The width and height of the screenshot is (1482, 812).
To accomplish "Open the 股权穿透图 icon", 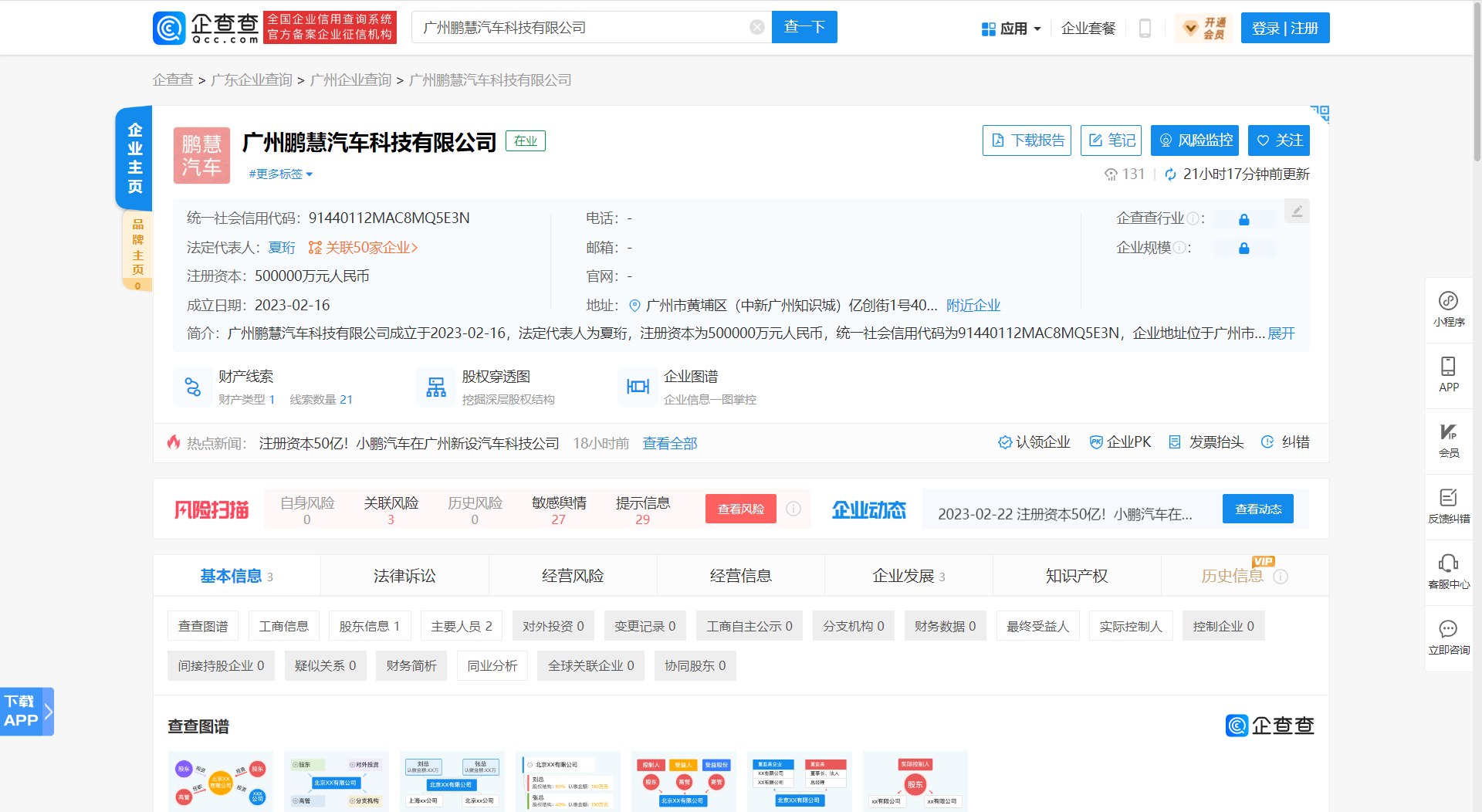I will click(x=436, y=387).
